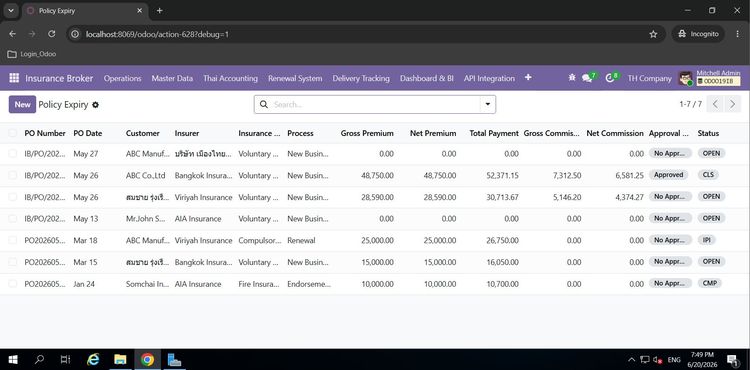Select the ABC Co.,Ltd row checkbox

click(12, 175)
